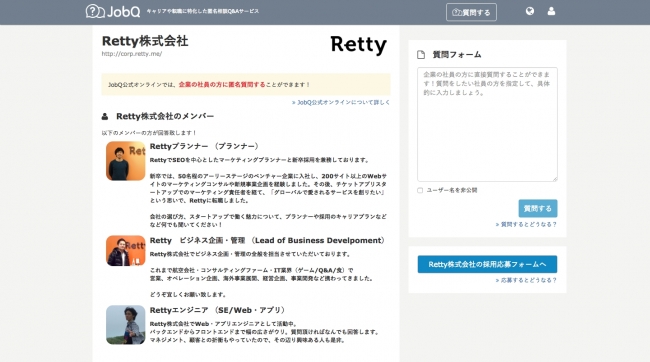Visit the http://corp.retty.me/ company link
The height and width of the screenshot is (362, 650).
click(131, 53)
